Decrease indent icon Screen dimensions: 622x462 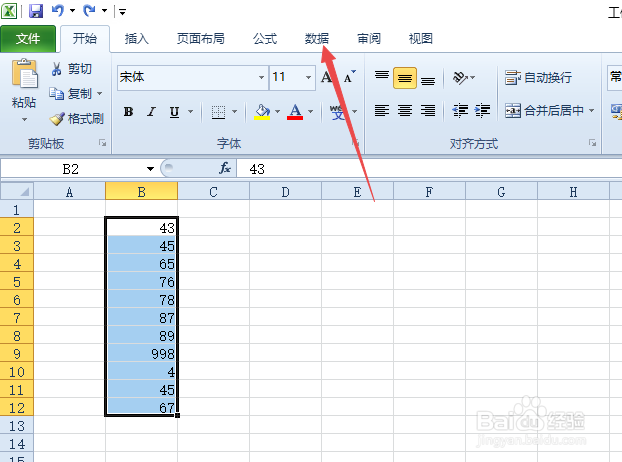460,110
